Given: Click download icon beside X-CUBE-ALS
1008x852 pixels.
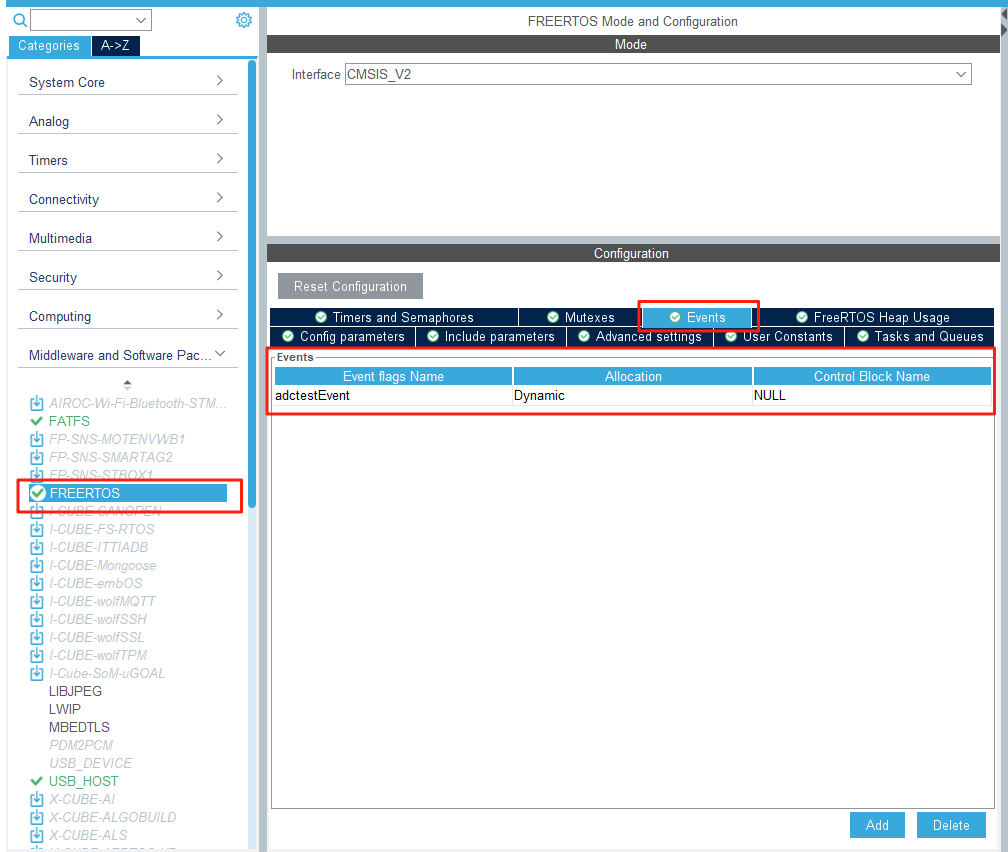Looking at the screenshot, I should pyautogui.click(x=37, y=836).
